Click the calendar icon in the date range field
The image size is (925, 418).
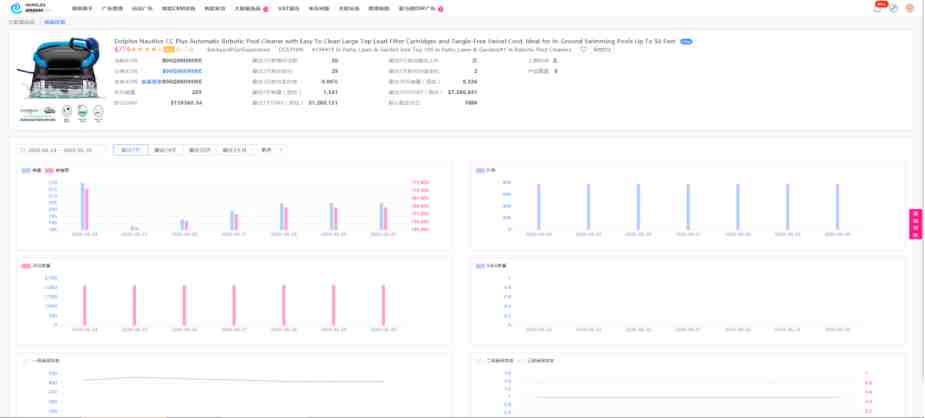coord(22,150)
